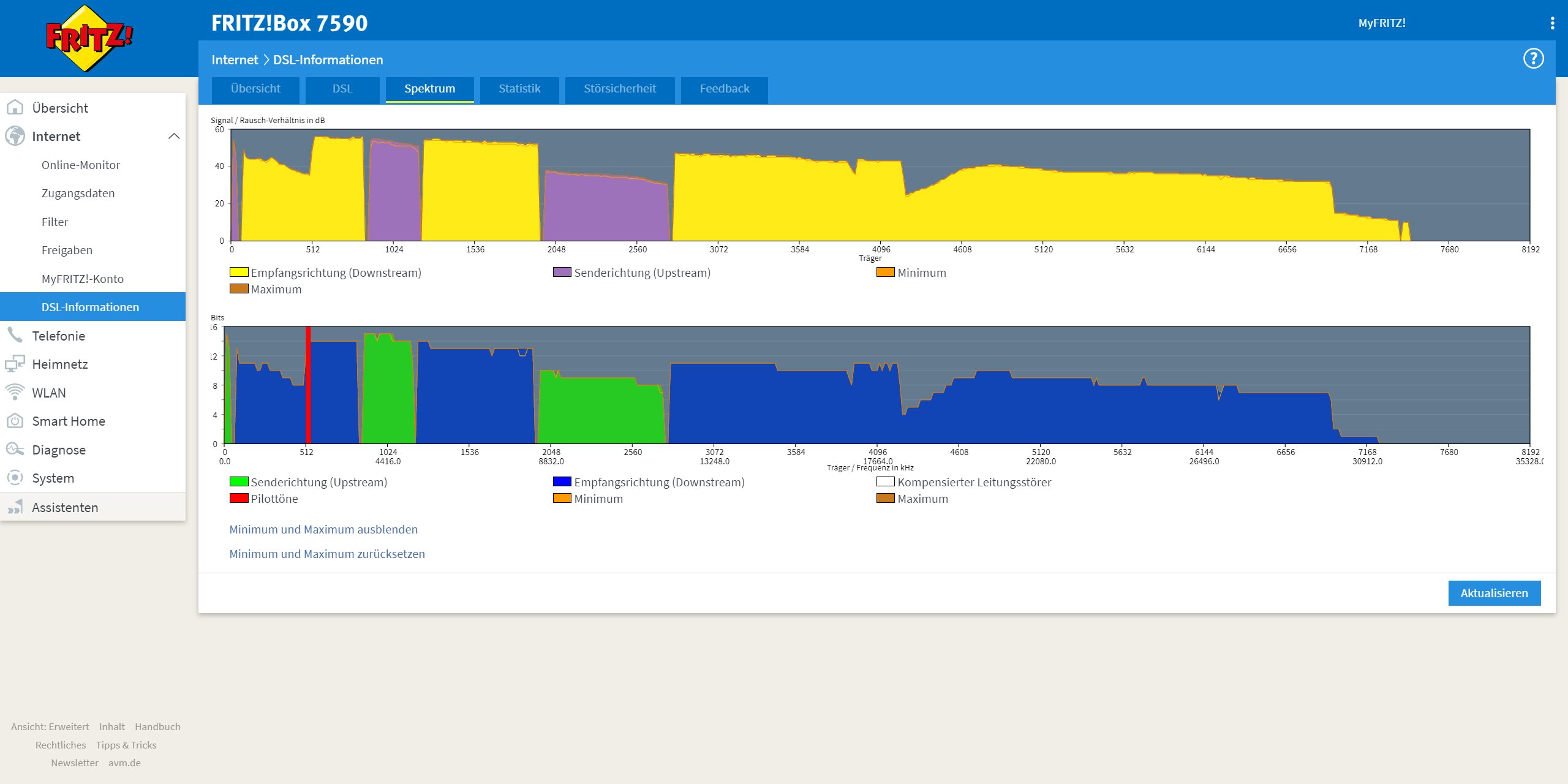
Task: Select the DSL tab
Action: tap(342, 89)
